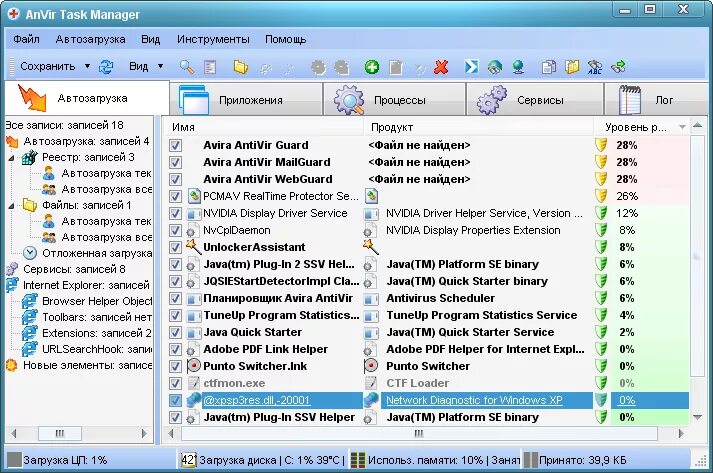The width and height of the screenshot is (713, 473).
Task: Click the tree panel horizontal scrollbar thumb
Action: tap(60, 433)
